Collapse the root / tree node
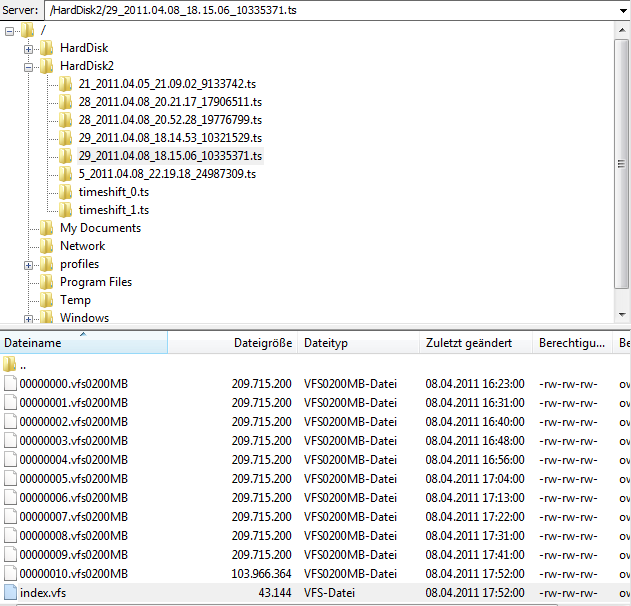The height and width of the screenshot is (606, 631). coord(9,31)
